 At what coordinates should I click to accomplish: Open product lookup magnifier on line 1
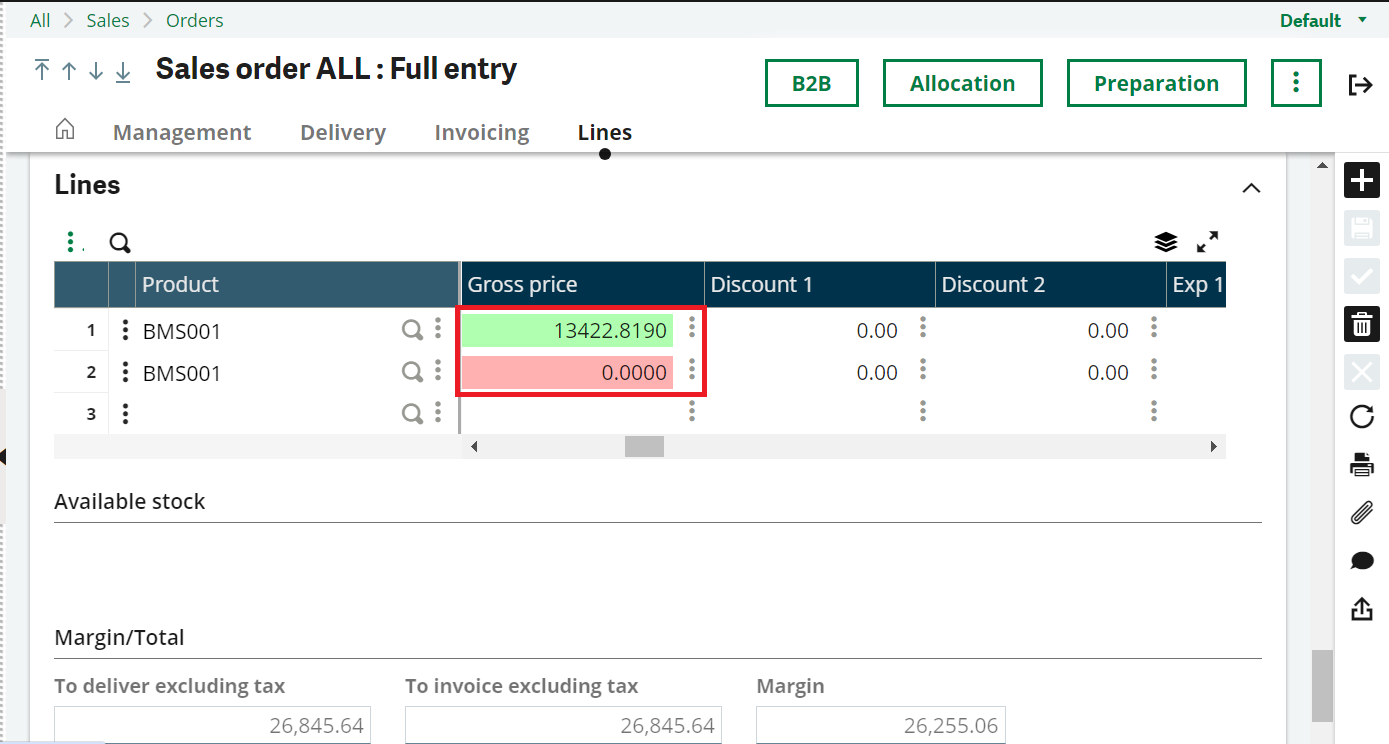(x=413, y=330)
